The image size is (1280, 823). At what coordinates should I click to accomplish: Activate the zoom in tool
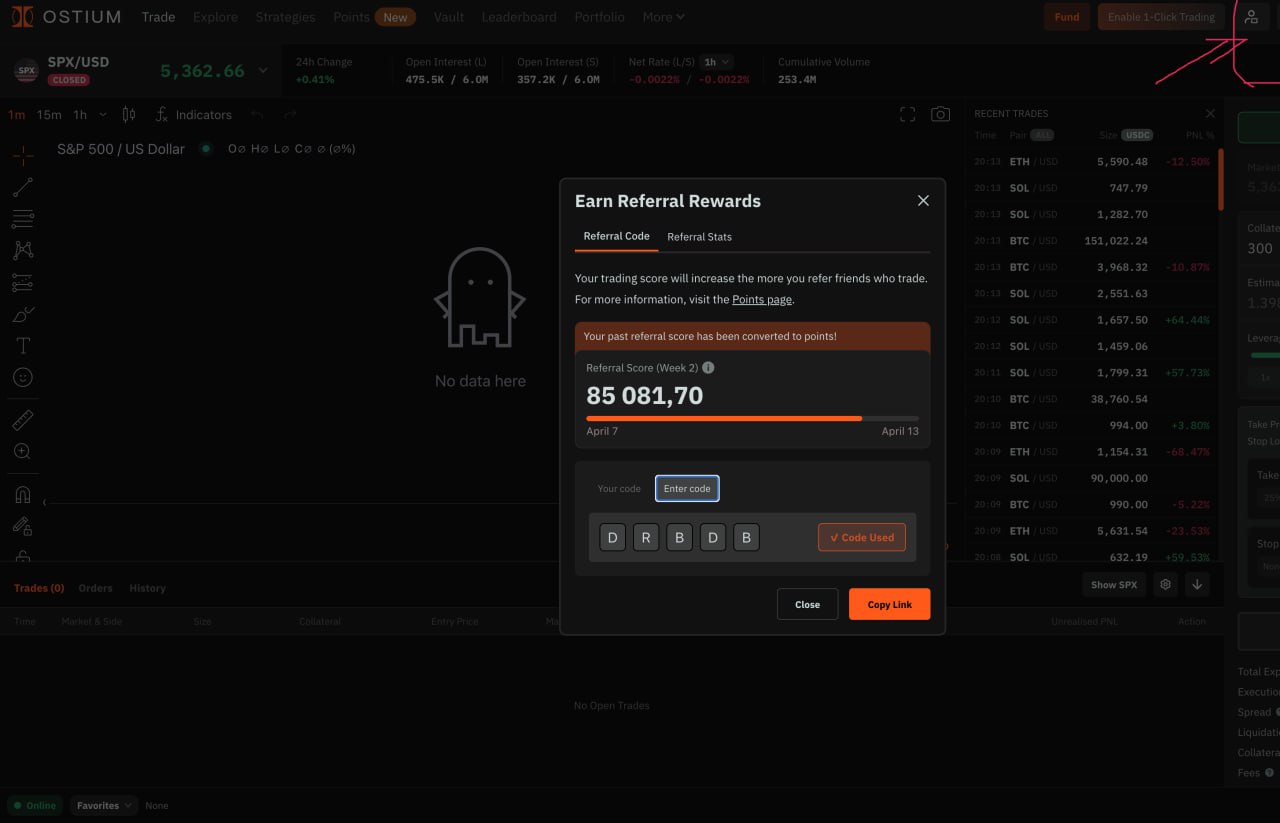click(23, 452)
